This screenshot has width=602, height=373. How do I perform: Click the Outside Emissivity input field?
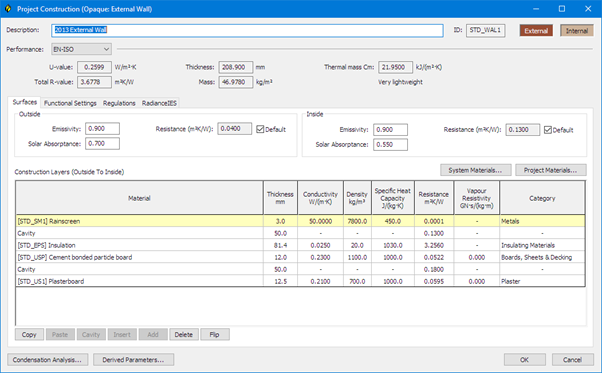tap(102, 129)
